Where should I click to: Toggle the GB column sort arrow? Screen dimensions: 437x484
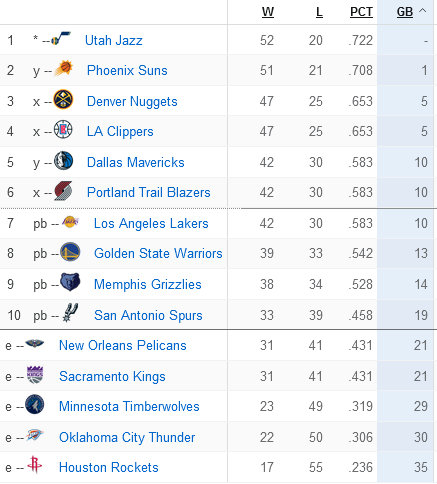[423, 11]
